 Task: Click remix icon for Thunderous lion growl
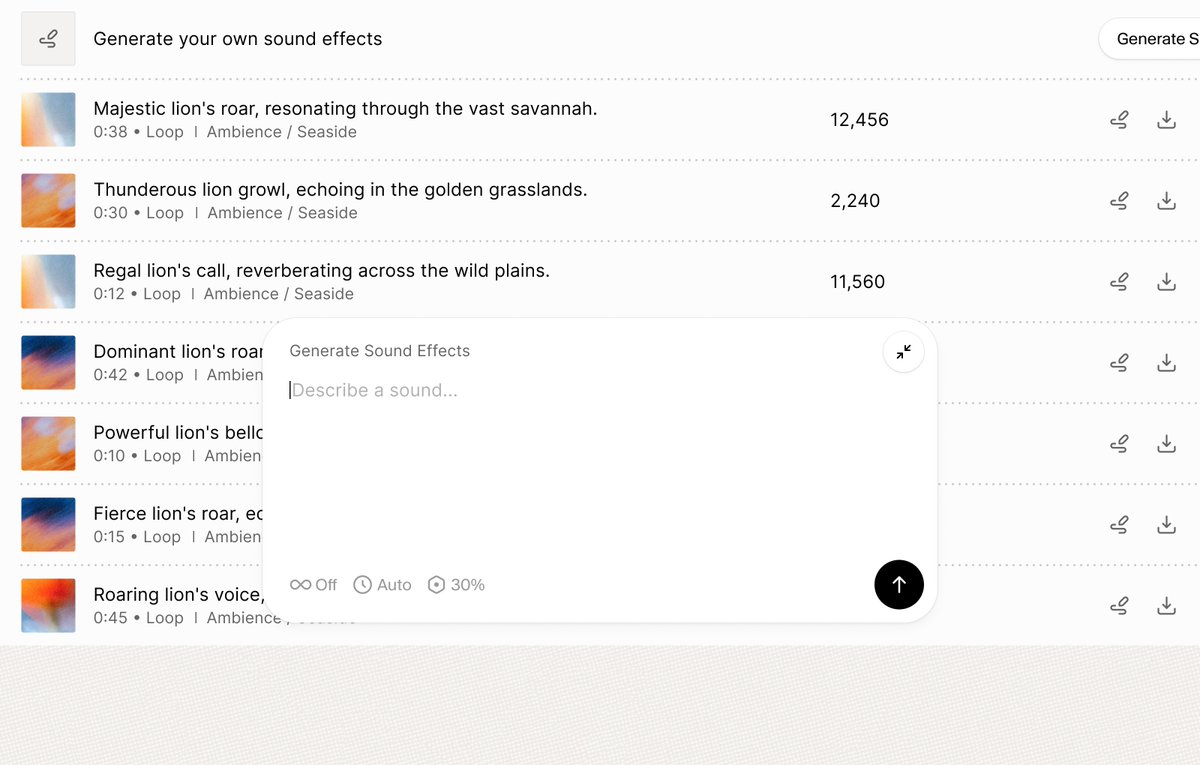(x=1120, y=201)
